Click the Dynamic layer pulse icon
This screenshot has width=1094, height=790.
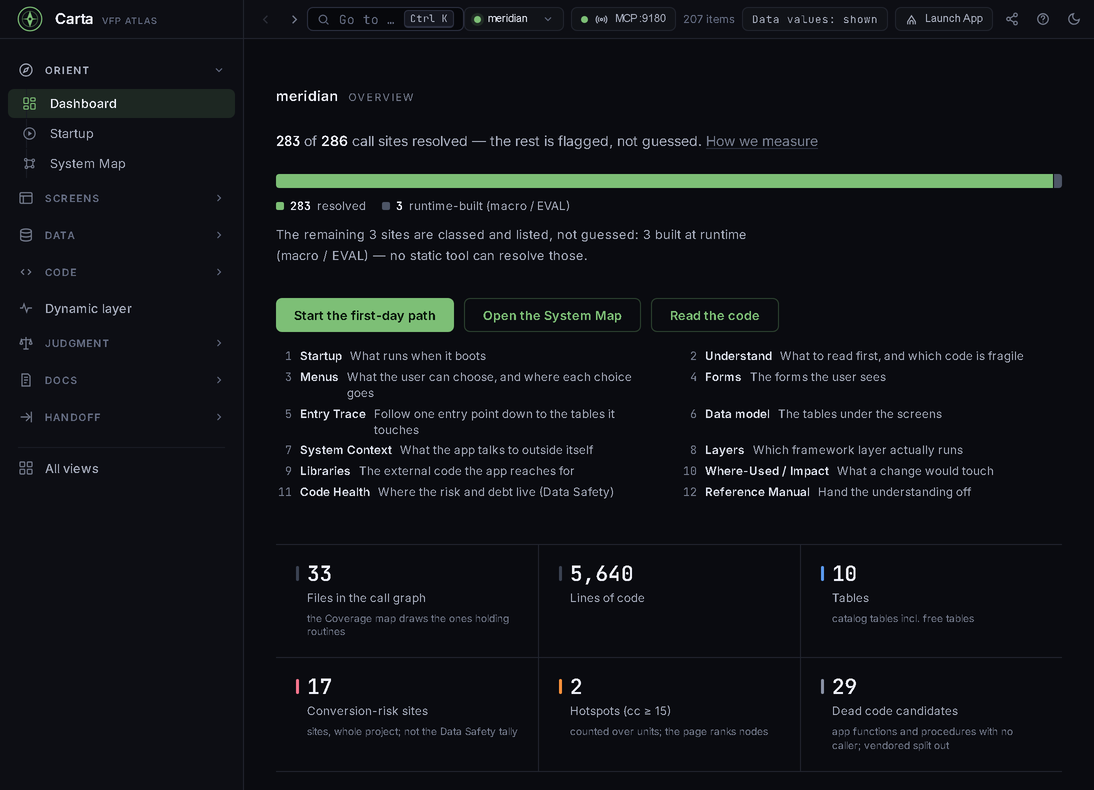[x=26, y=308]
